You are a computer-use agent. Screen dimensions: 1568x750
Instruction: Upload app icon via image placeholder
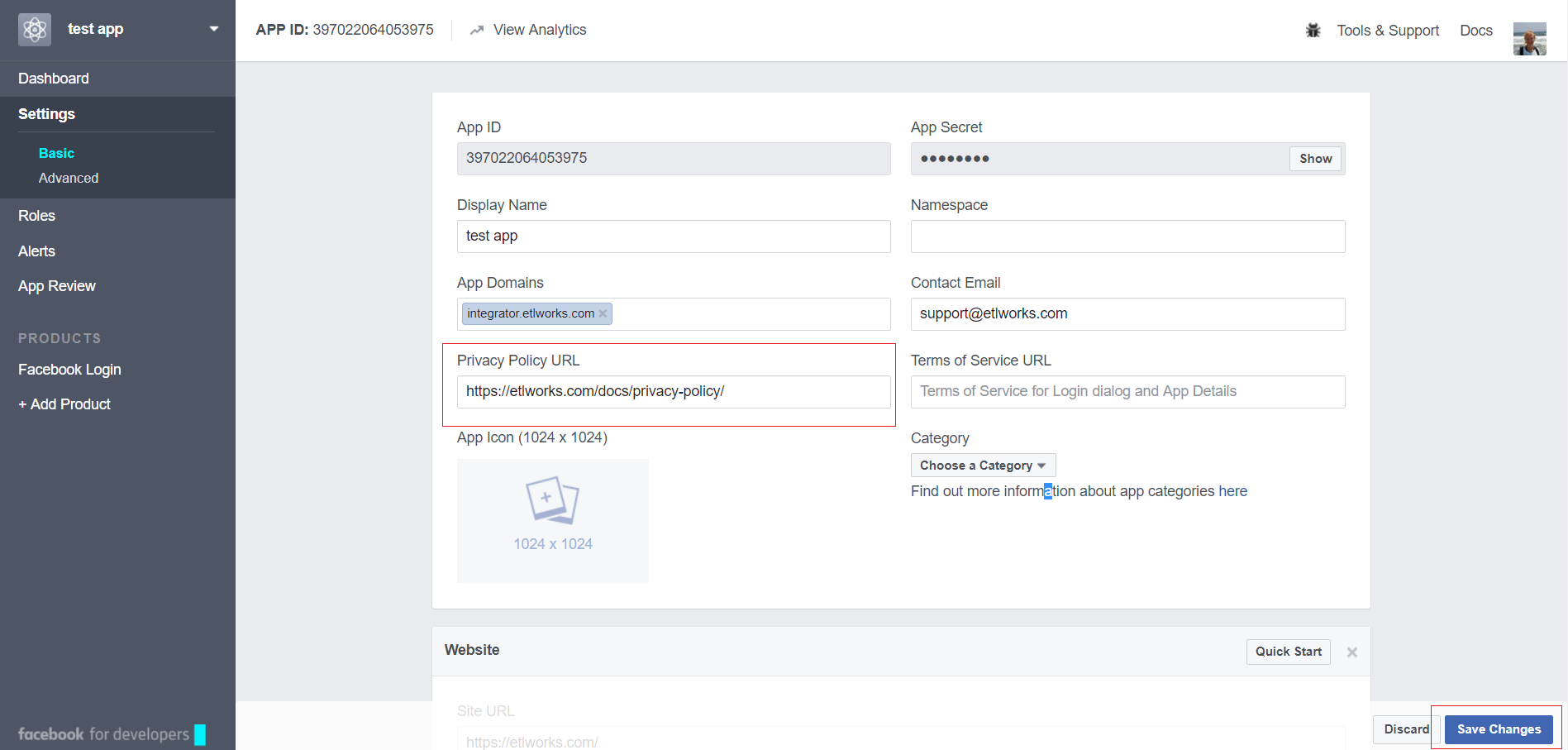point(553,521)
